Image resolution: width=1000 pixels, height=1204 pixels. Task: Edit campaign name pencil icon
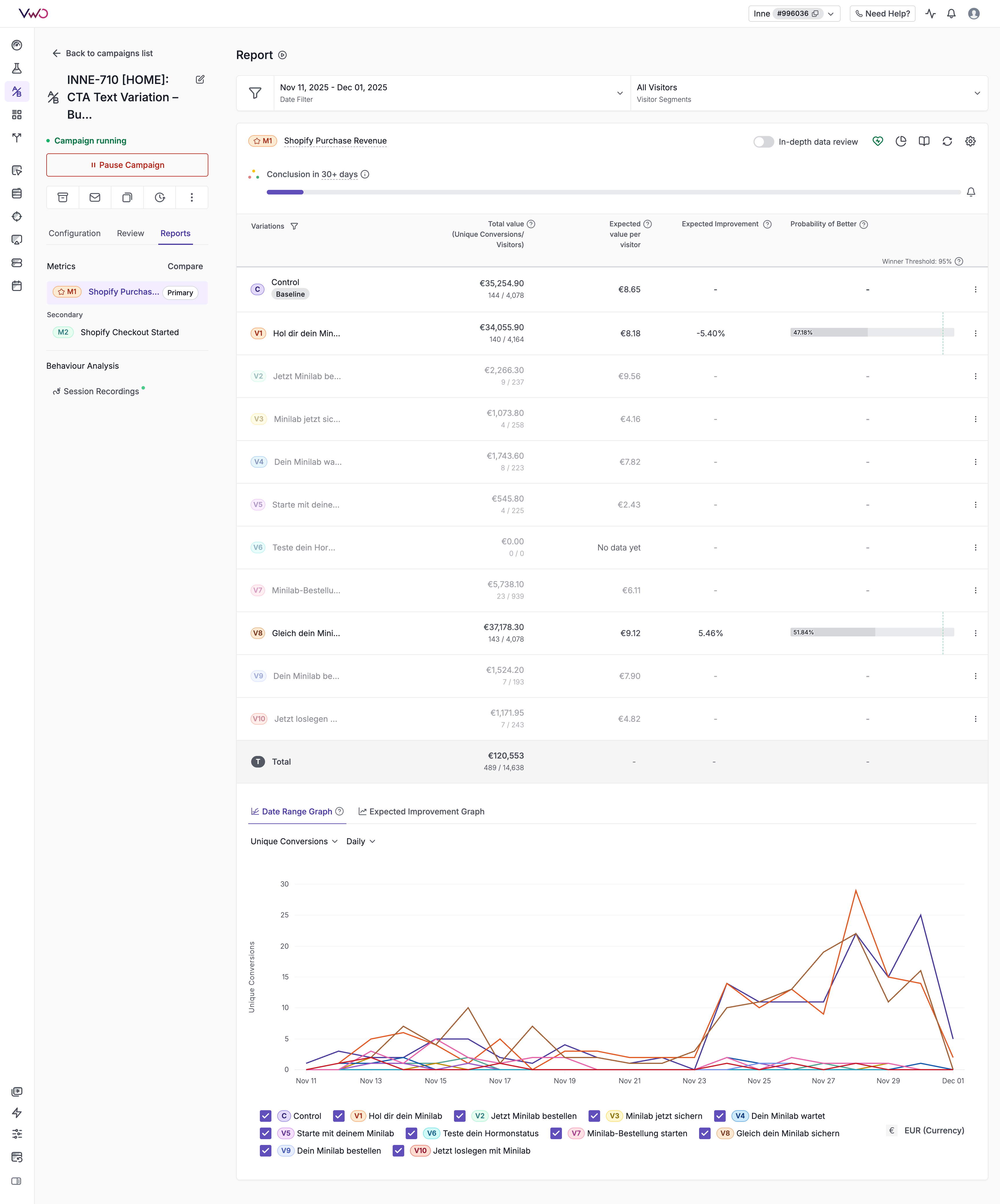tap(200, 80)
